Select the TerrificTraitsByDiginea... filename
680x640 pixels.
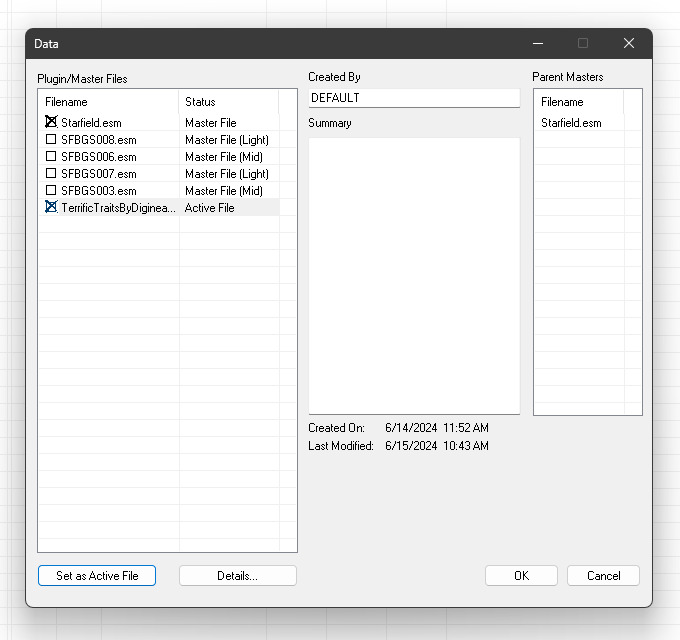pyautogui.click(x=118, y=208)
